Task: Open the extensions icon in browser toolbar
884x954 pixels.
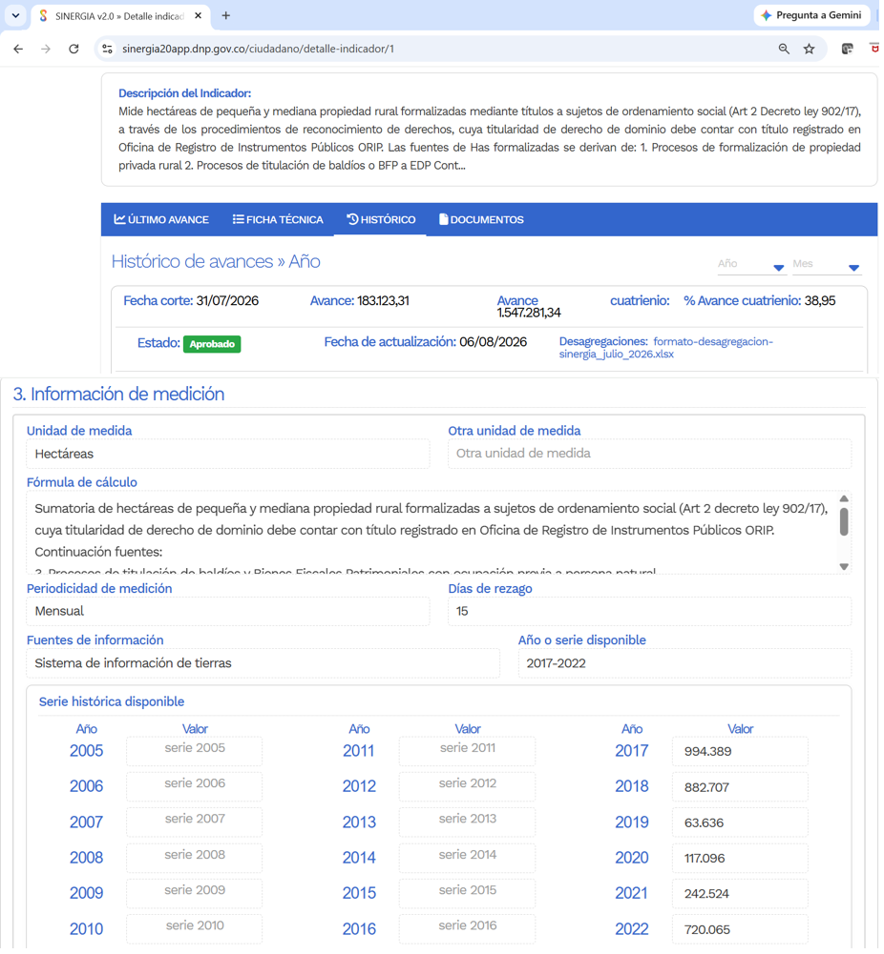Action: click(x=847, y=49)
